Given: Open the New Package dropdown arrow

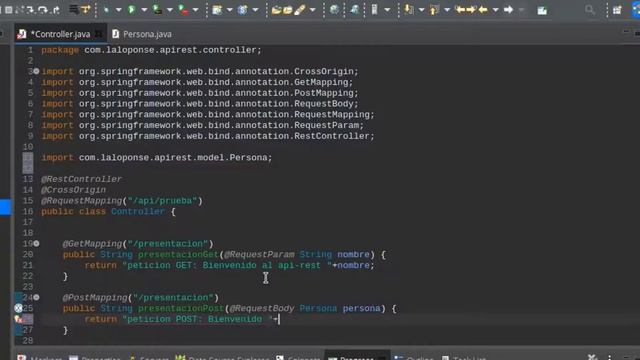Looking at the screenshot, I should pyautogui.click(x=229, y=10).
